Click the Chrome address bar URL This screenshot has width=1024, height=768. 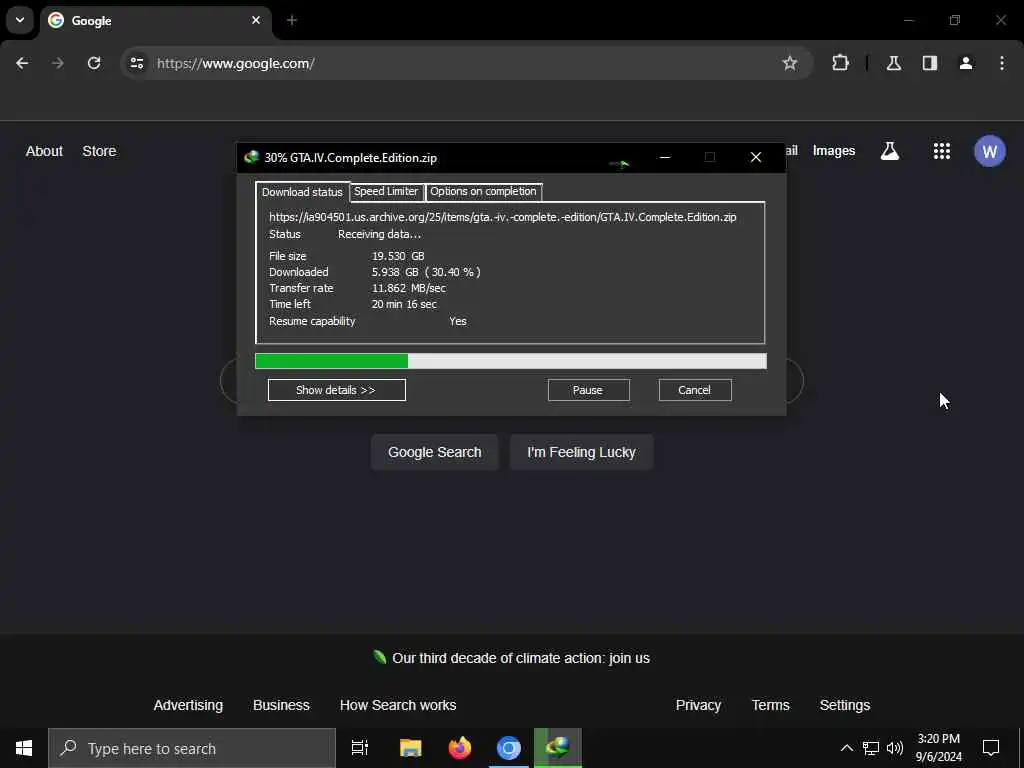236,63
